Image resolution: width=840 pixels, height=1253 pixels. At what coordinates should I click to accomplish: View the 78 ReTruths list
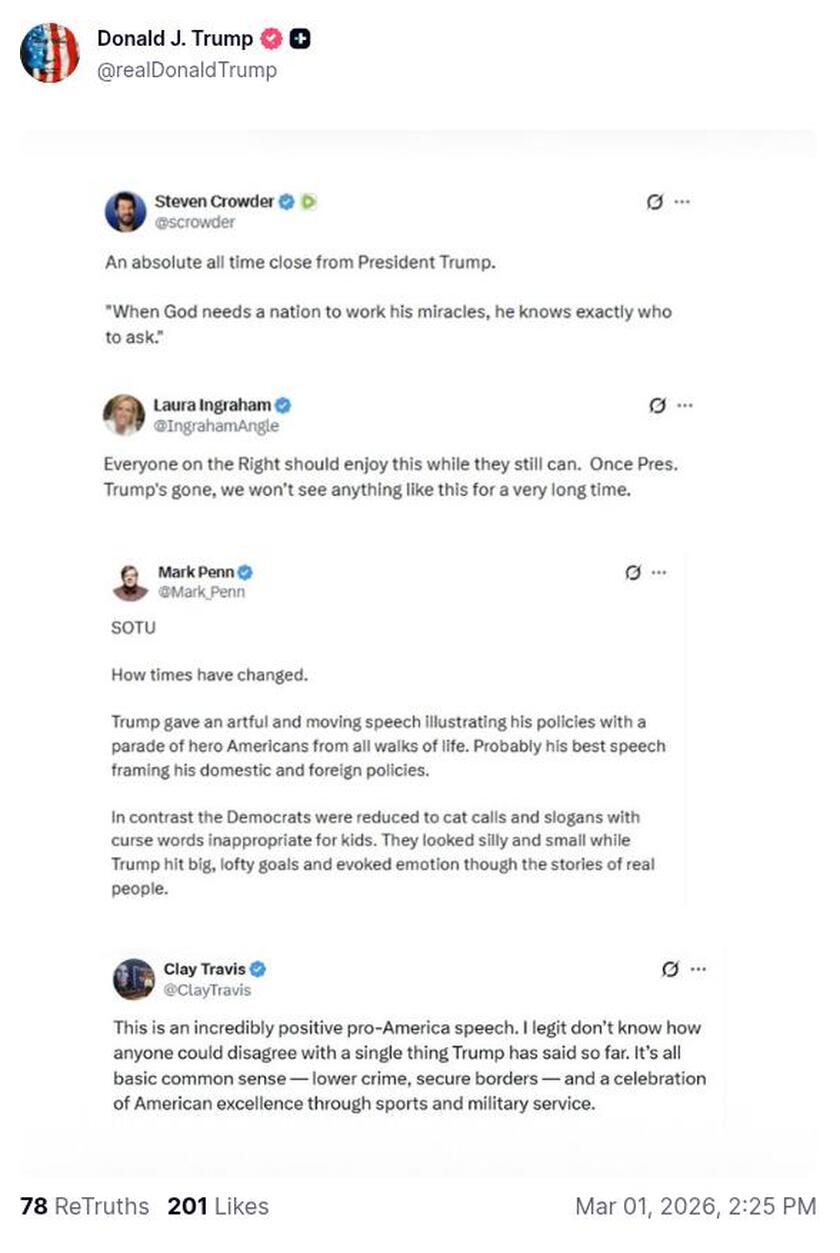pos(84,1206)
